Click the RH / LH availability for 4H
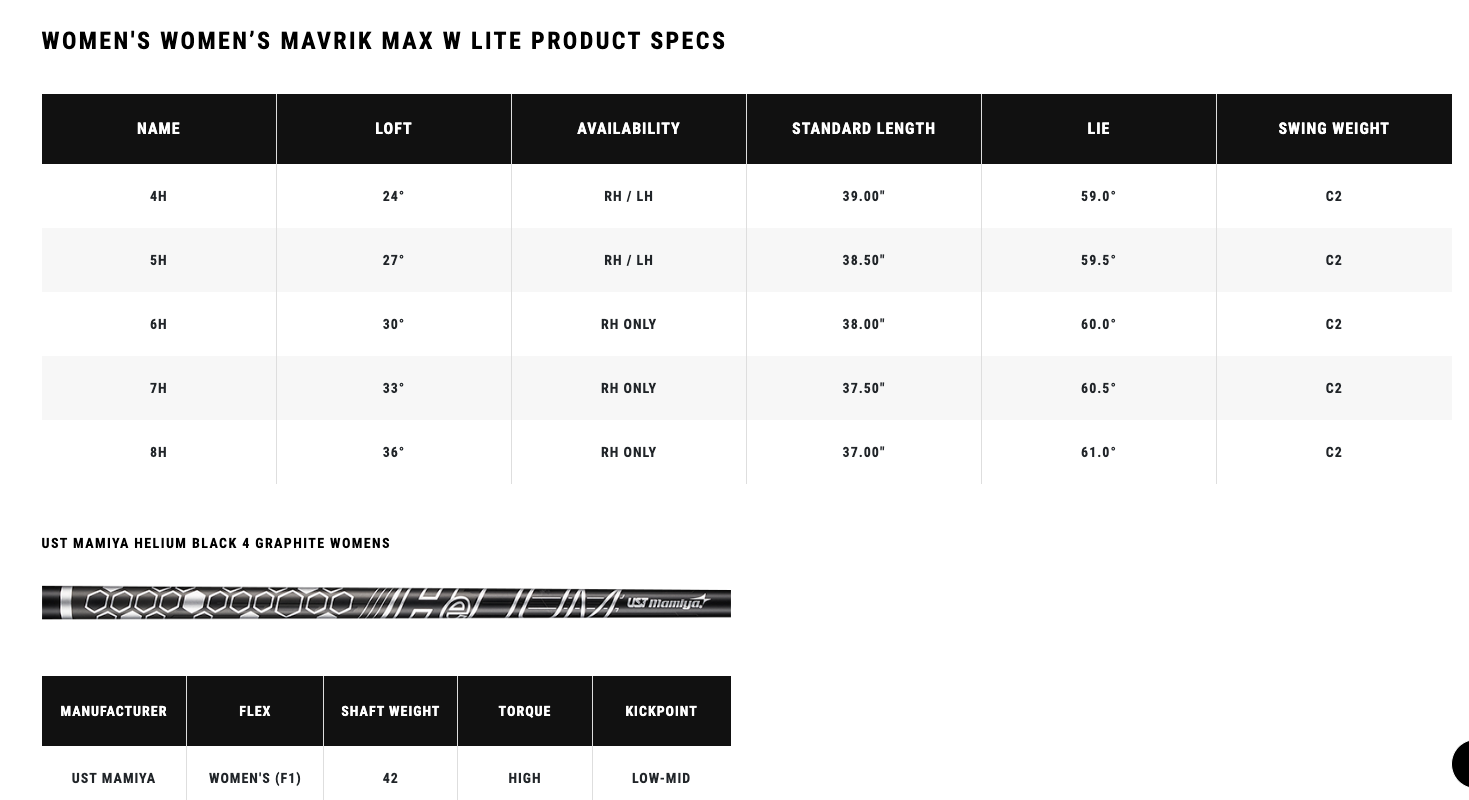The height and width of the screenshot is (800, 1469). (629, 196)
